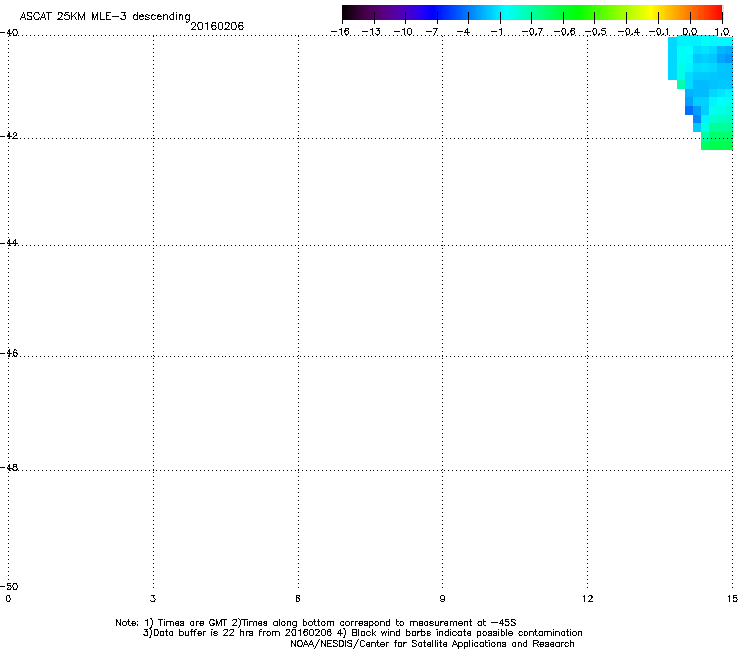Image resolution: width=740 pixels, height=650 pixels.
Task: Click the latitude axis label "-46"
Action: (x=9, y=353)
